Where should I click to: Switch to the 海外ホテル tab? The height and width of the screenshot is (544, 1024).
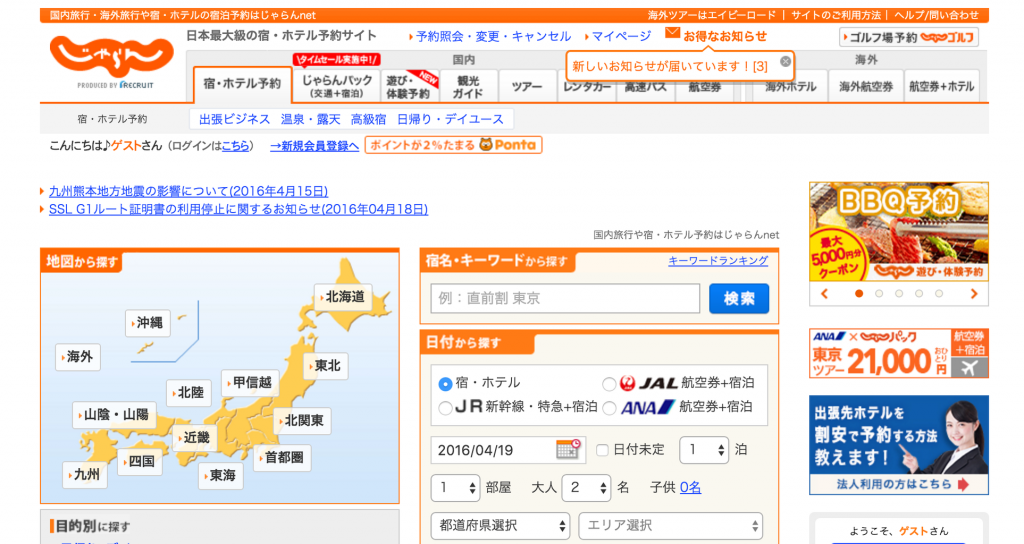click(790, 86)
